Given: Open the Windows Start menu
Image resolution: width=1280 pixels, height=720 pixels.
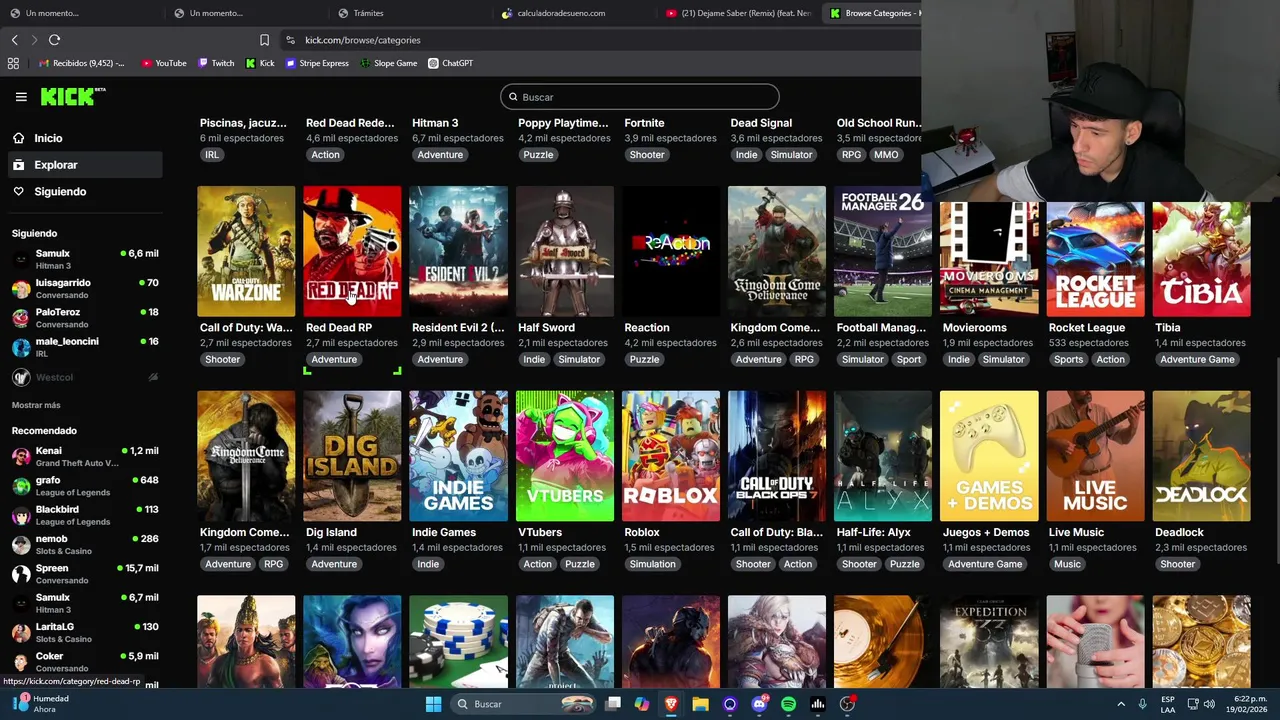Looking at the screenshot, I should click(433, 704).
